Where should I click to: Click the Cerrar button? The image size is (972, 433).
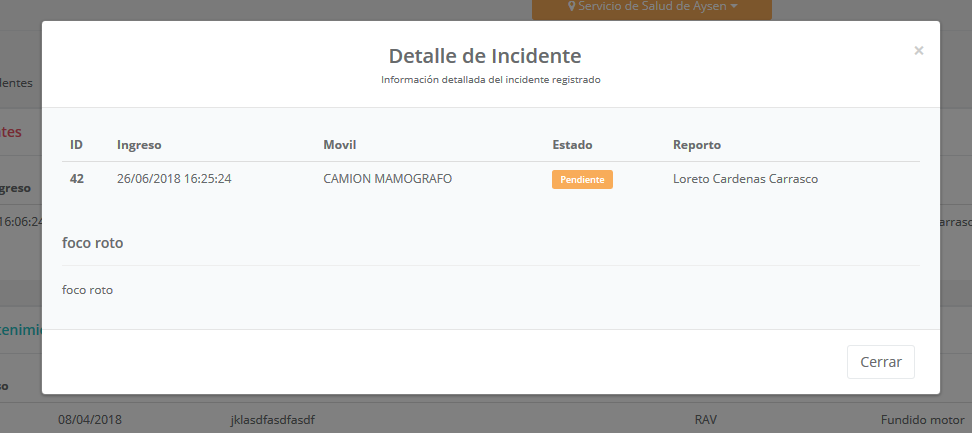point(880,362)
